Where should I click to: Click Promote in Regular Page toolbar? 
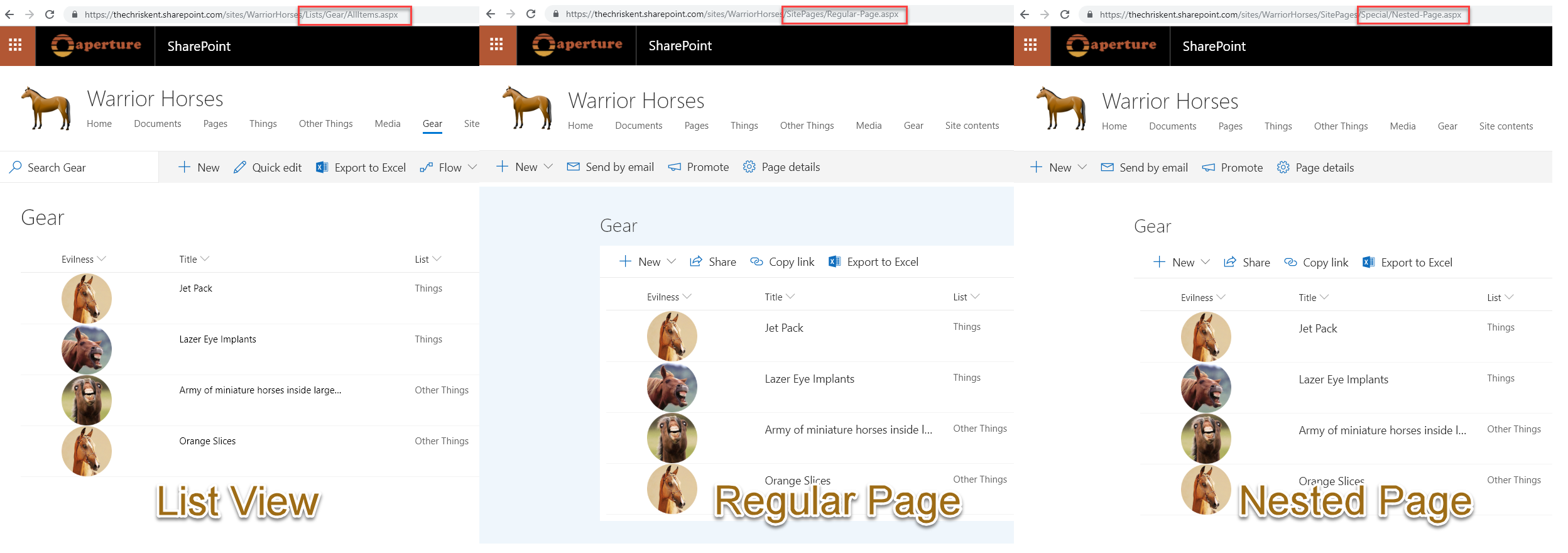tap(699, 167)
